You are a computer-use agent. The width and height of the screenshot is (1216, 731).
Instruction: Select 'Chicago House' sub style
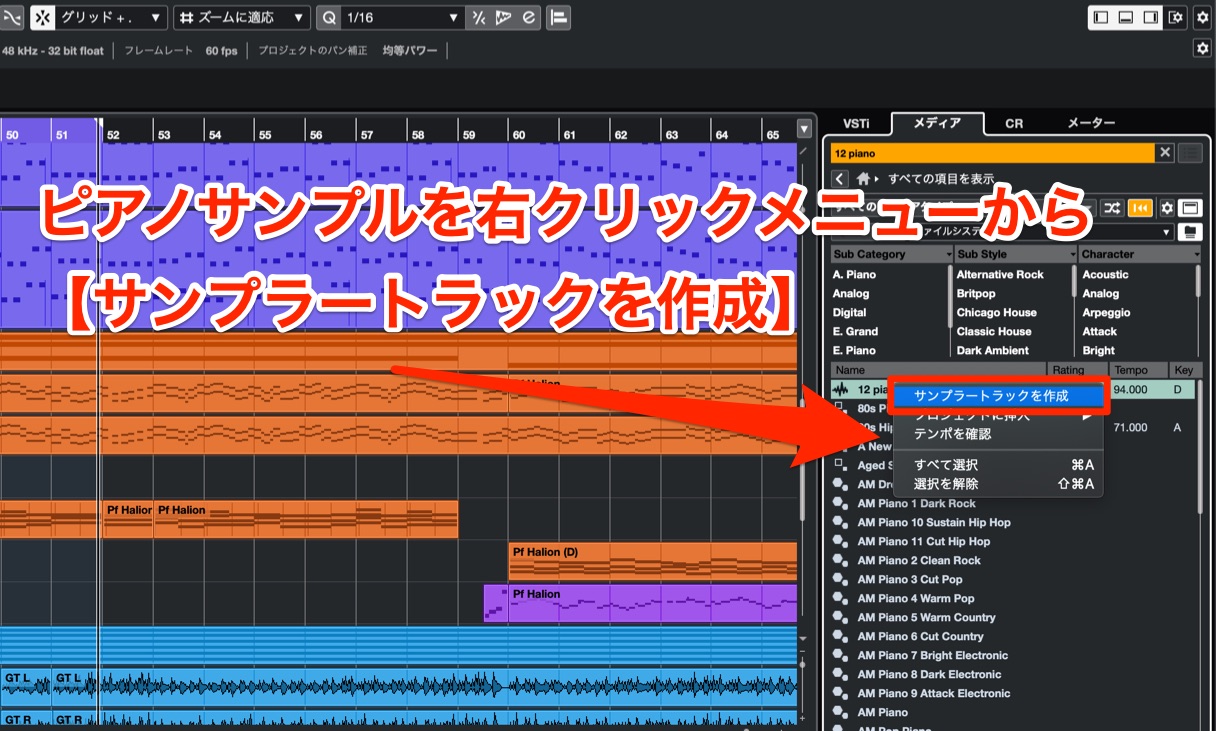996,312
